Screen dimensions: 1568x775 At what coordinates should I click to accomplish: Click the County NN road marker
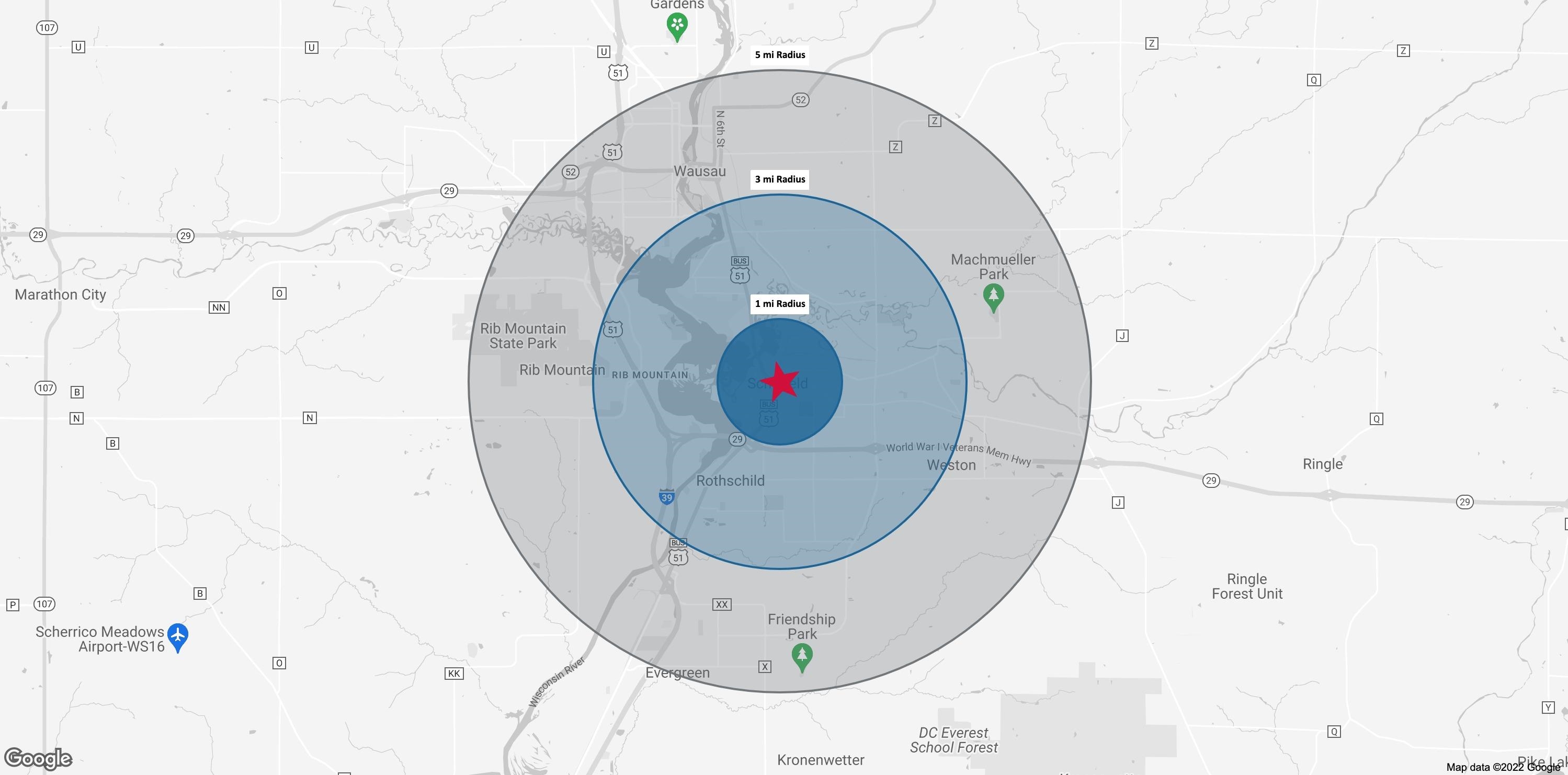[x=219, y=307]
